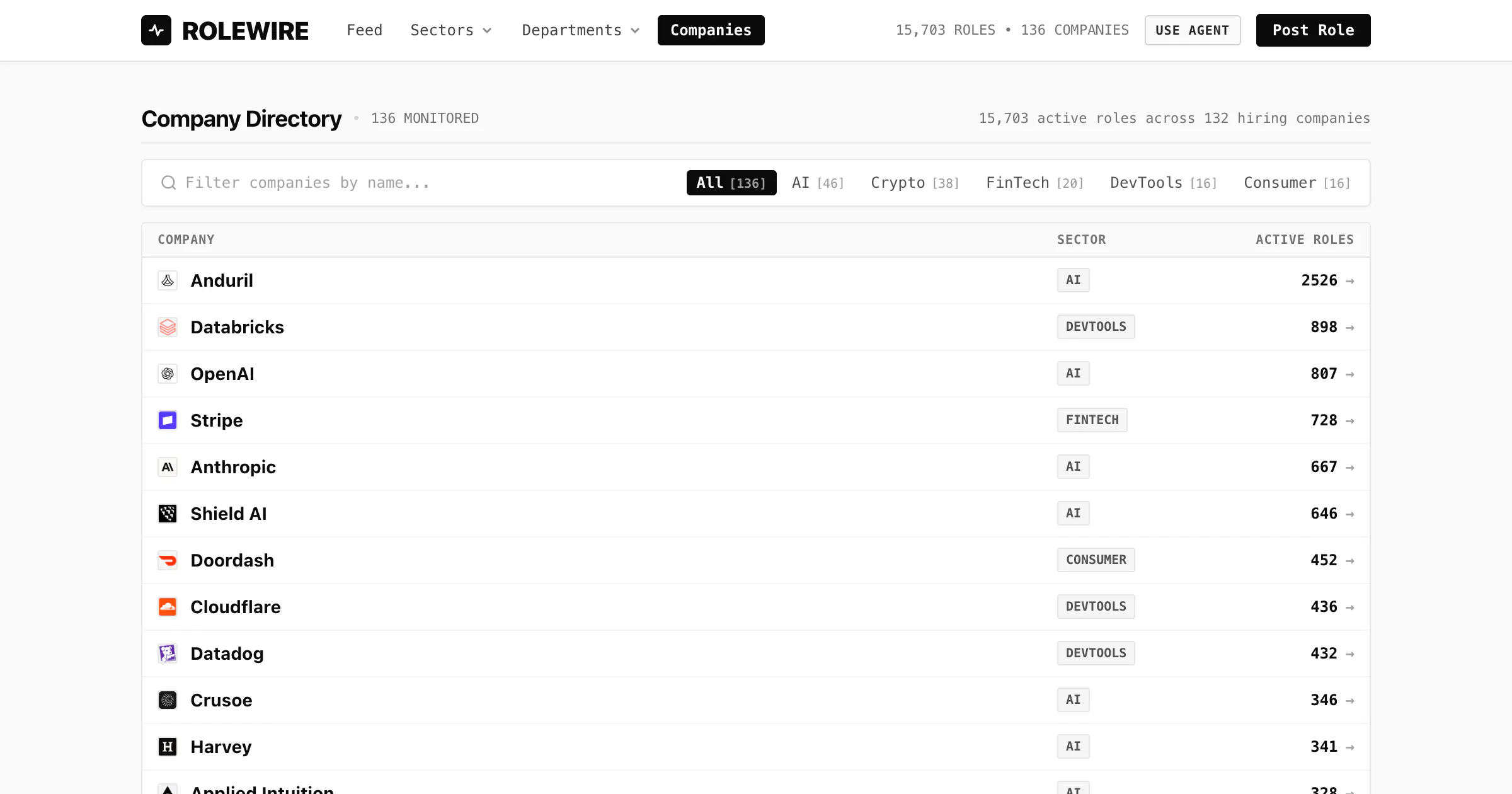Click the arrow icon next to 646
Image resolution: width=1512 pixels, height=794 pixels.
point(1349,514)
